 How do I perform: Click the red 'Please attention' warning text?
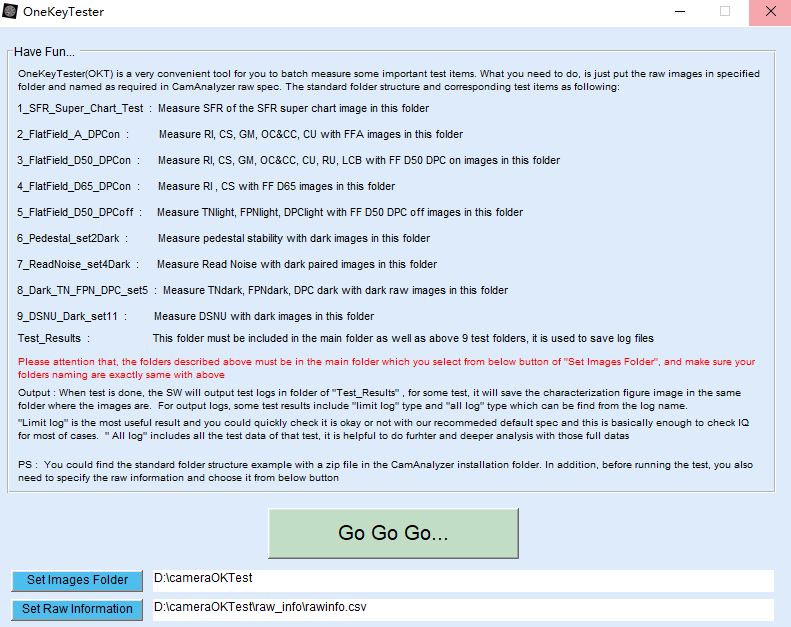[386, 368]
